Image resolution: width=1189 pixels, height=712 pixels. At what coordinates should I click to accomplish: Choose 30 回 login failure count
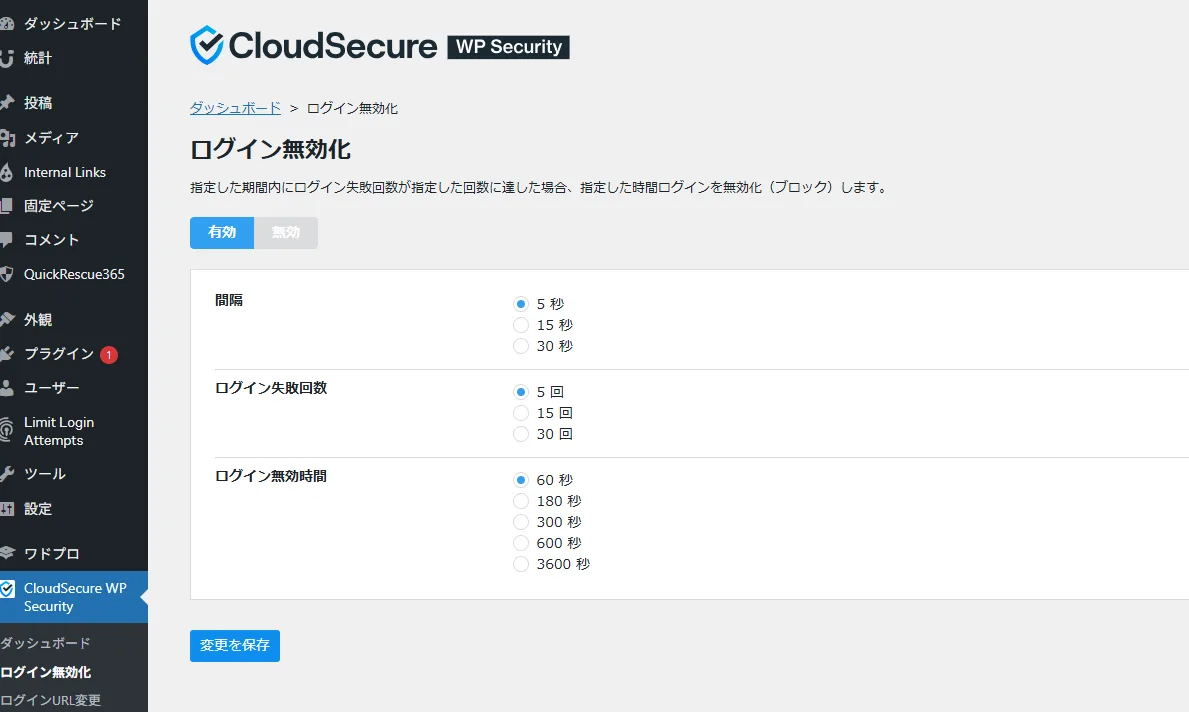pos(520,434)
